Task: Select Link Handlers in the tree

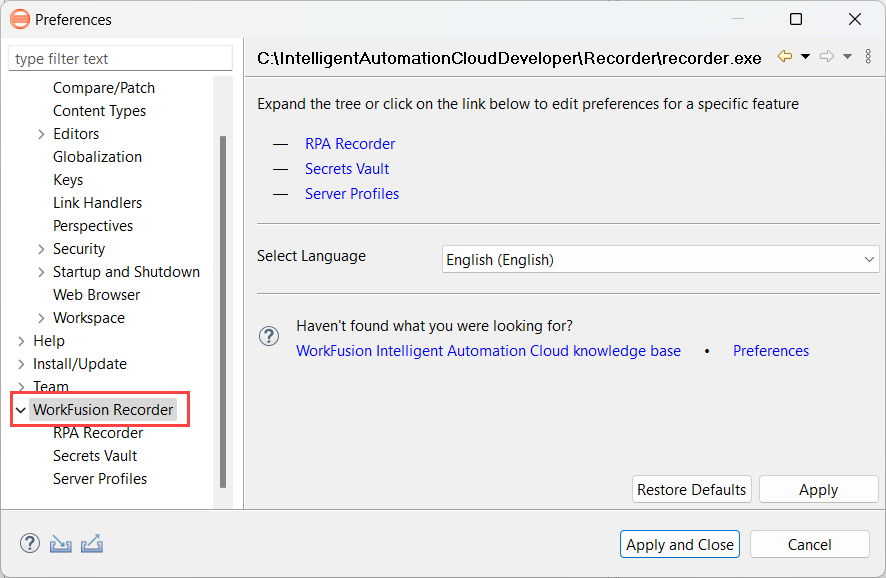Action: click(97, 203)
